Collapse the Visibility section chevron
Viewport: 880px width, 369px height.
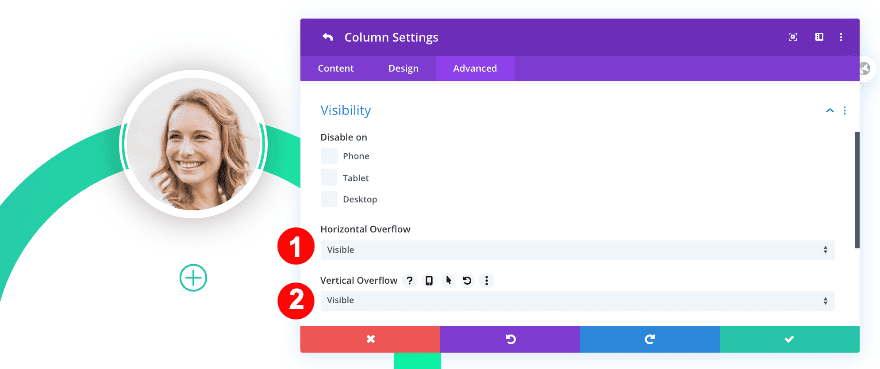(829, 111)
